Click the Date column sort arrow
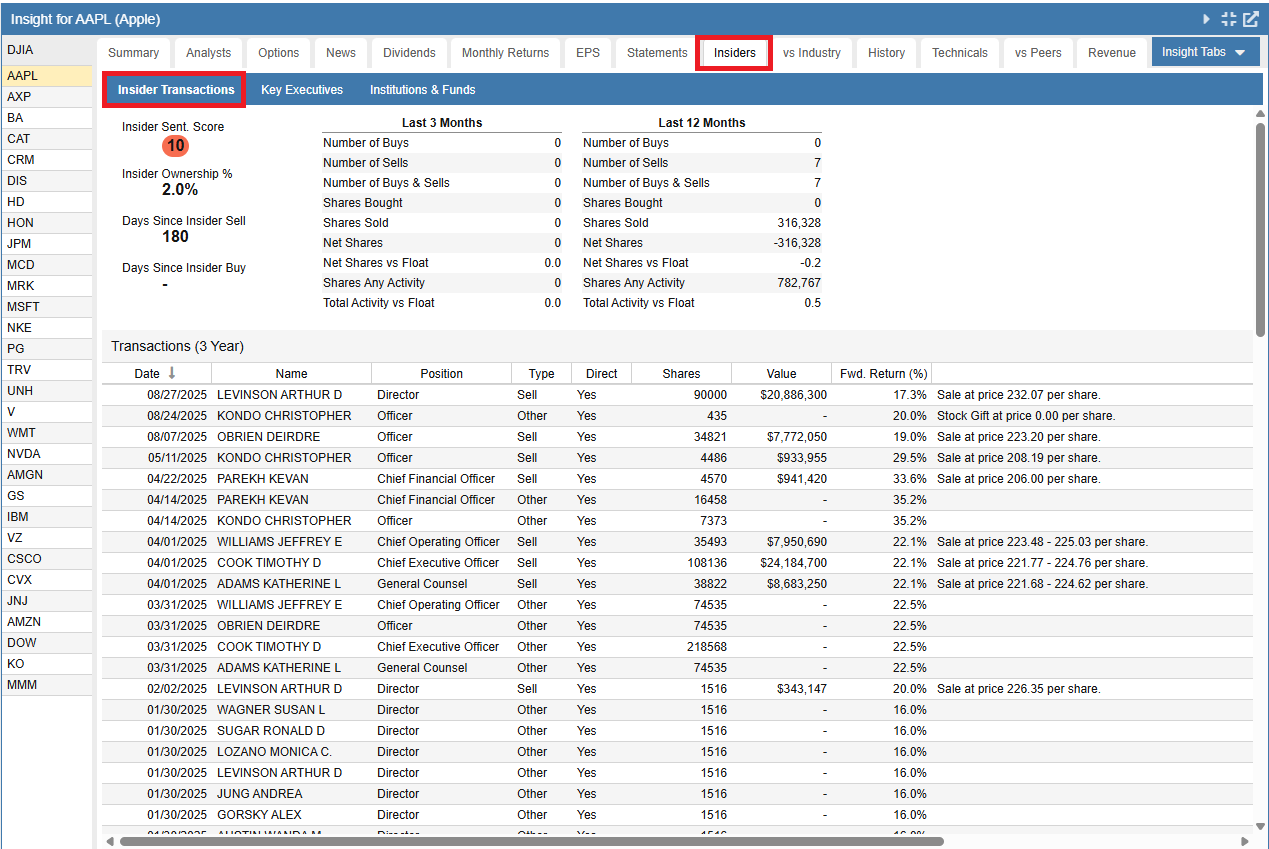Screen dimensions: 1269x849 (x=172, y=373)
